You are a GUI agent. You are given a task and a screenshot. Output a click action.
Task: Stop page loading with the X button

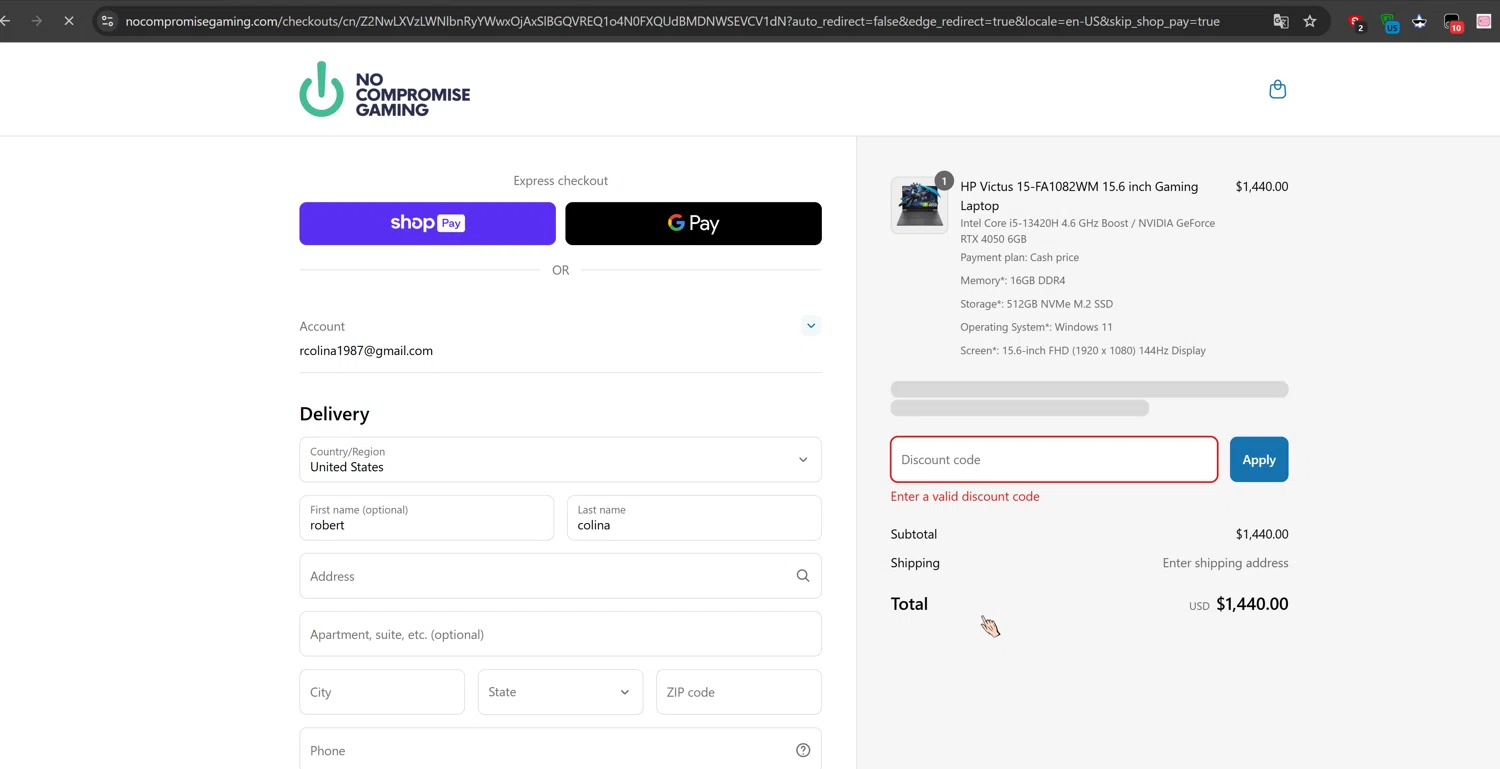pyautogui.click(x=69, y=20)
